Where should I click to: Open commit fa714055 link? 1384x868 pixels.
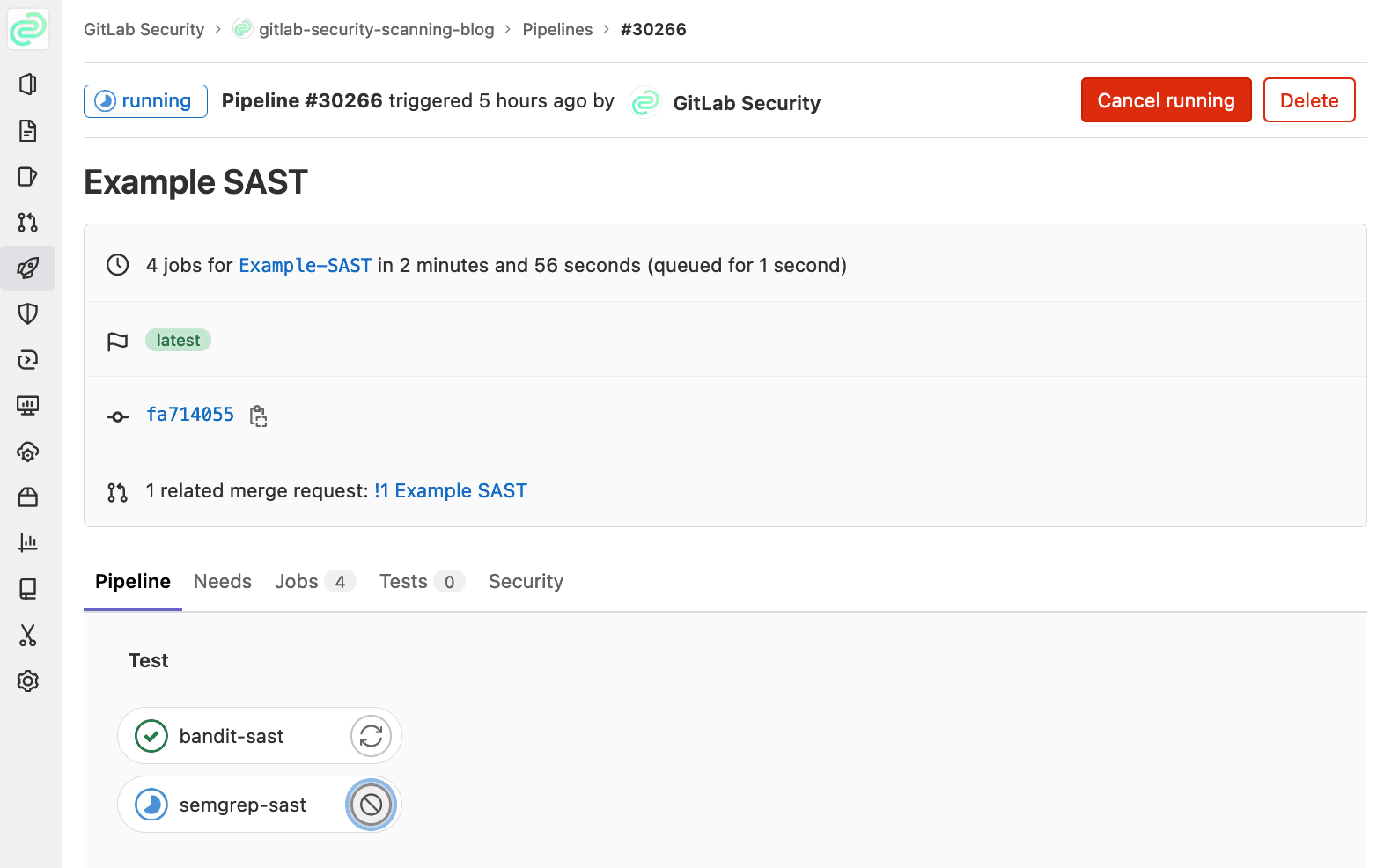190,415
